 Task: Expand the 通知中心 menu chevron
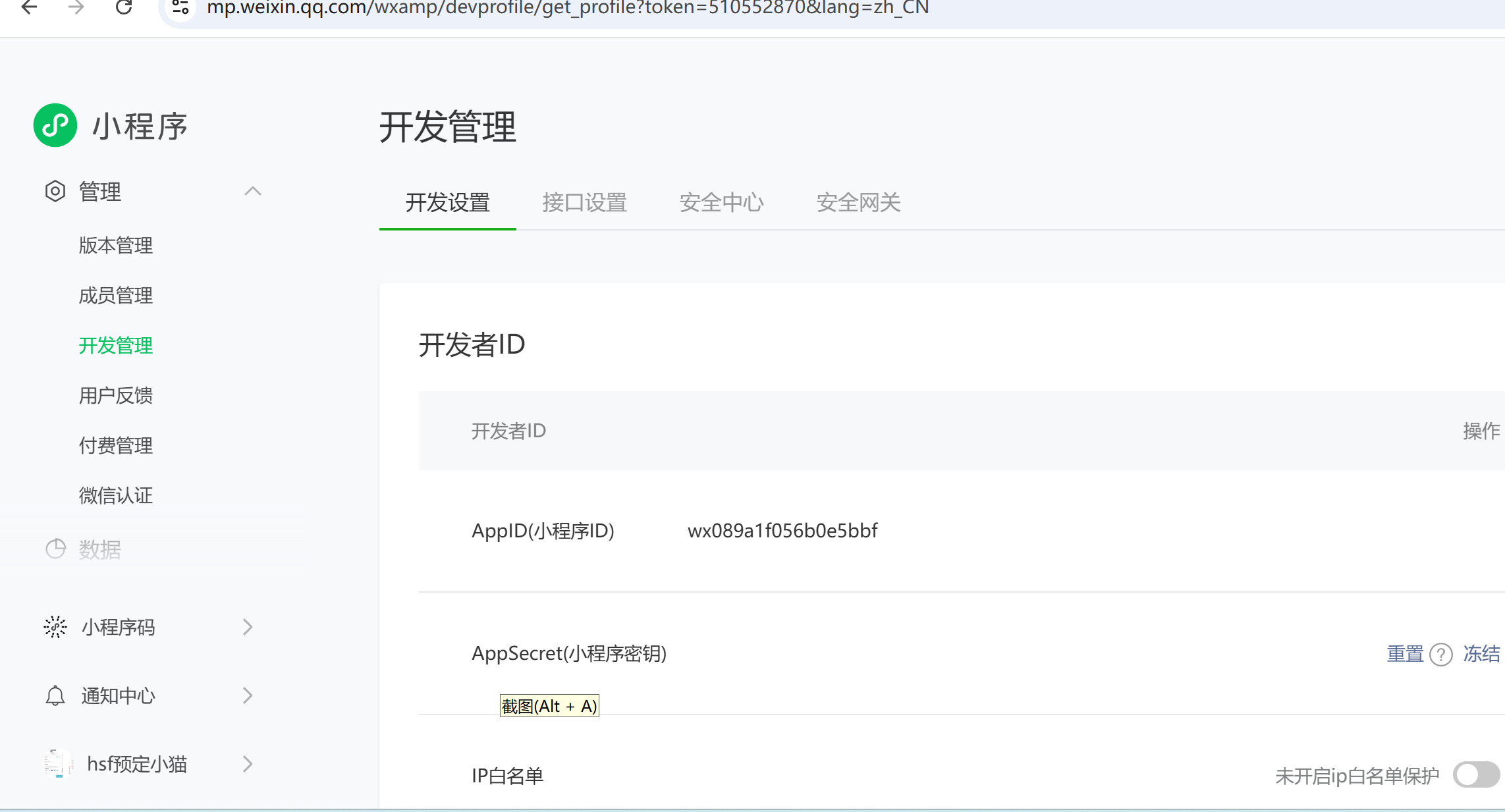click(x=248, y=695)
